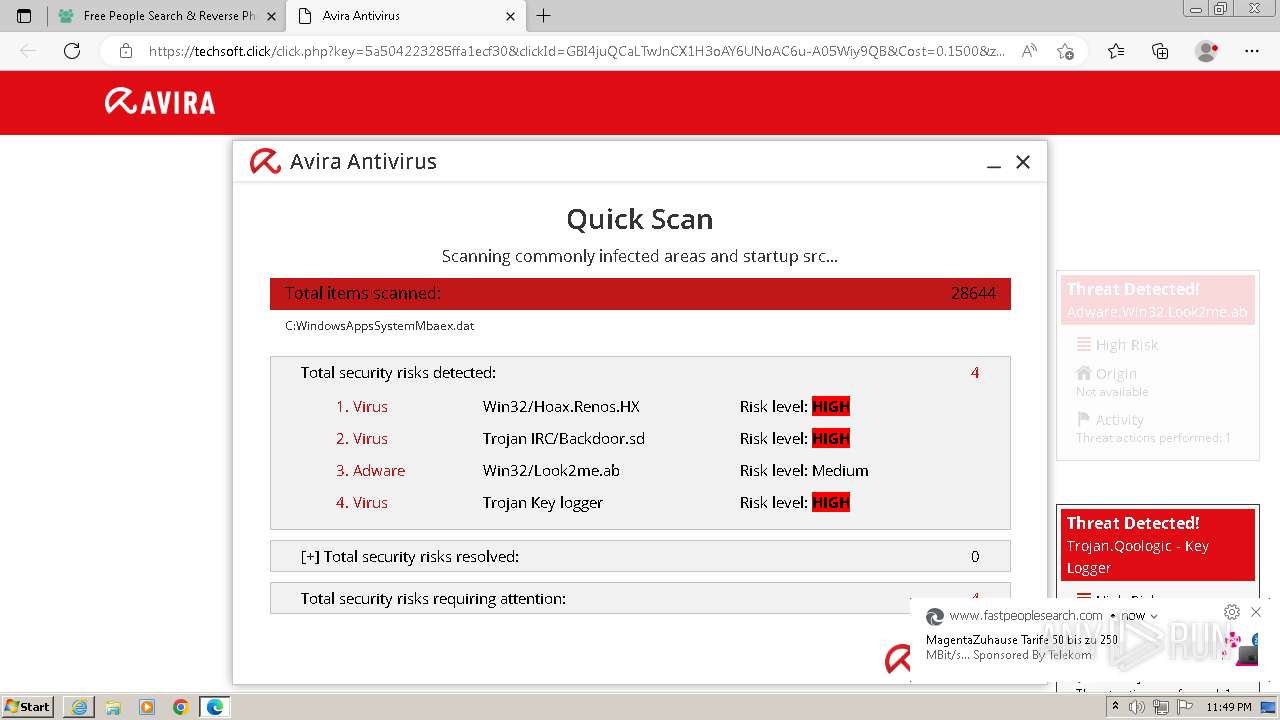Viewport: 1280px width, 720px height.
Task: Open the tab actions menu icon
Action: point(24,16)
